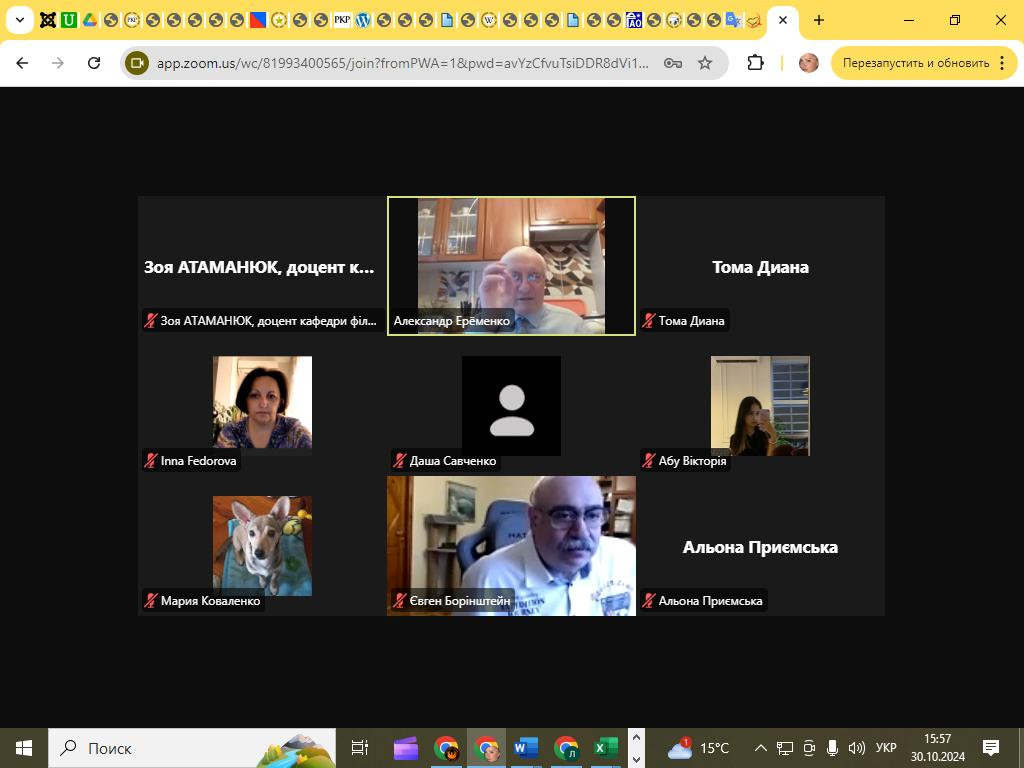Open the saved password key icon
Image resolution: width=1024 pixels, height=768 pixels.
point(673,63)
